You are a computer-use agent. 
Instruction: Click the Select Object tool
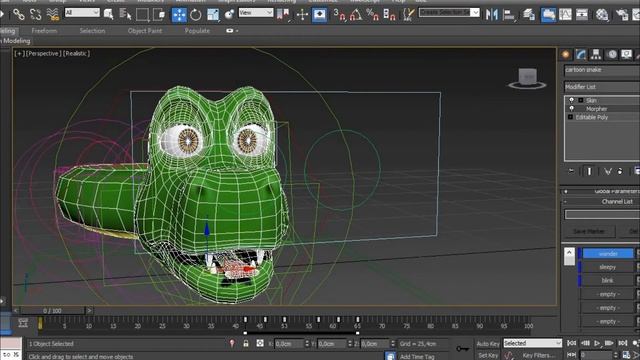(x=109, y=15)
